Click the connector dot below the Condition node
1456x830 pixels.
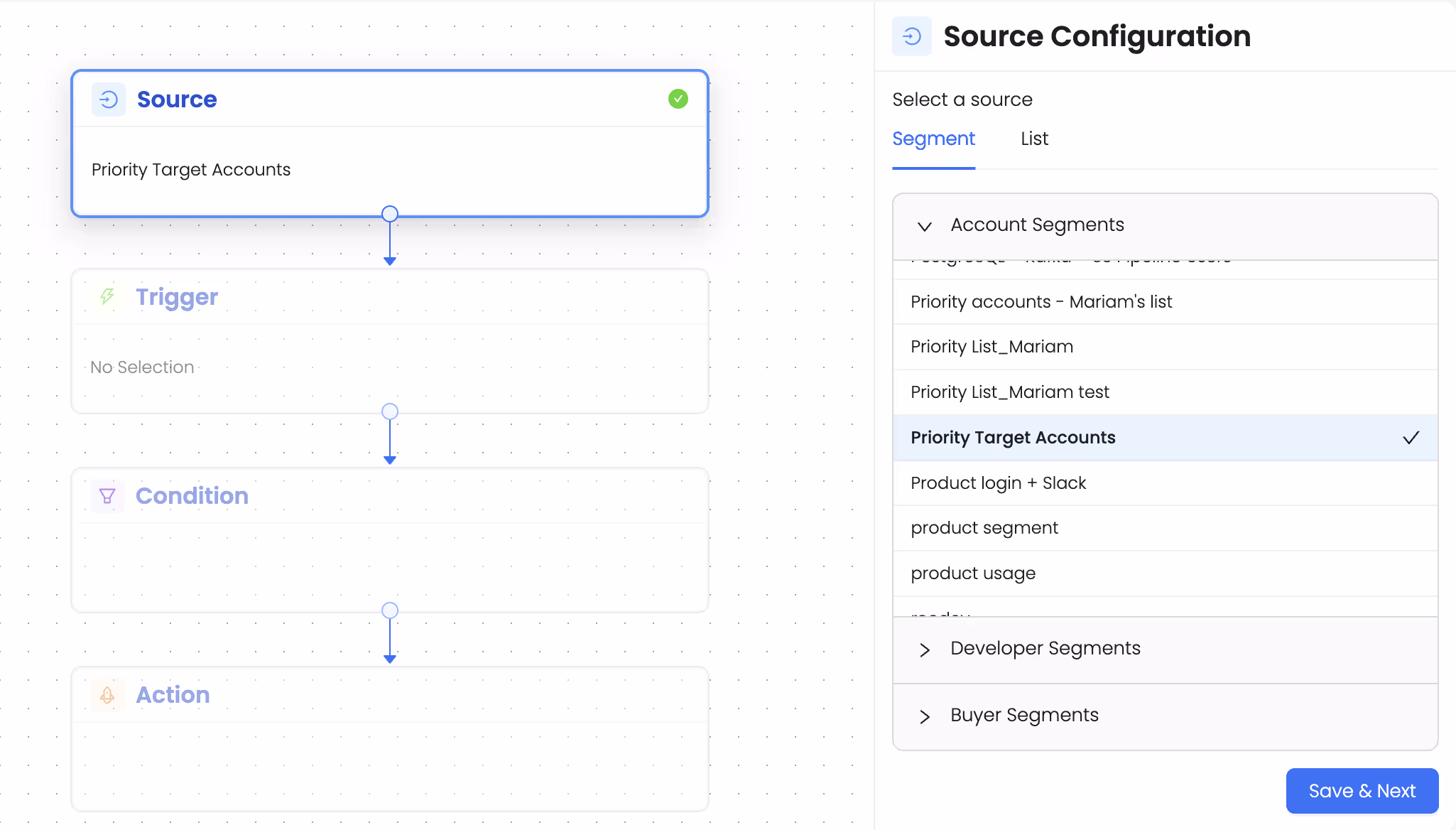389,610
